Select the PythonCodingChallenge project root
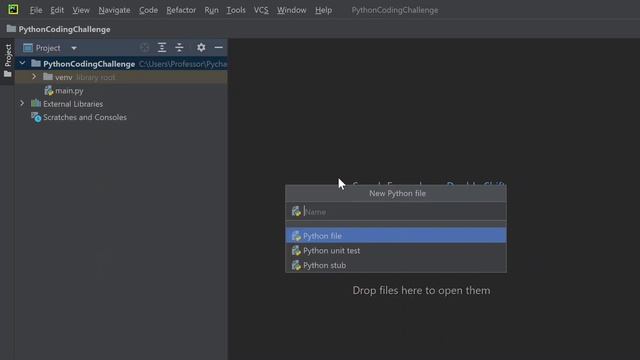 click(x=89, y=64)
